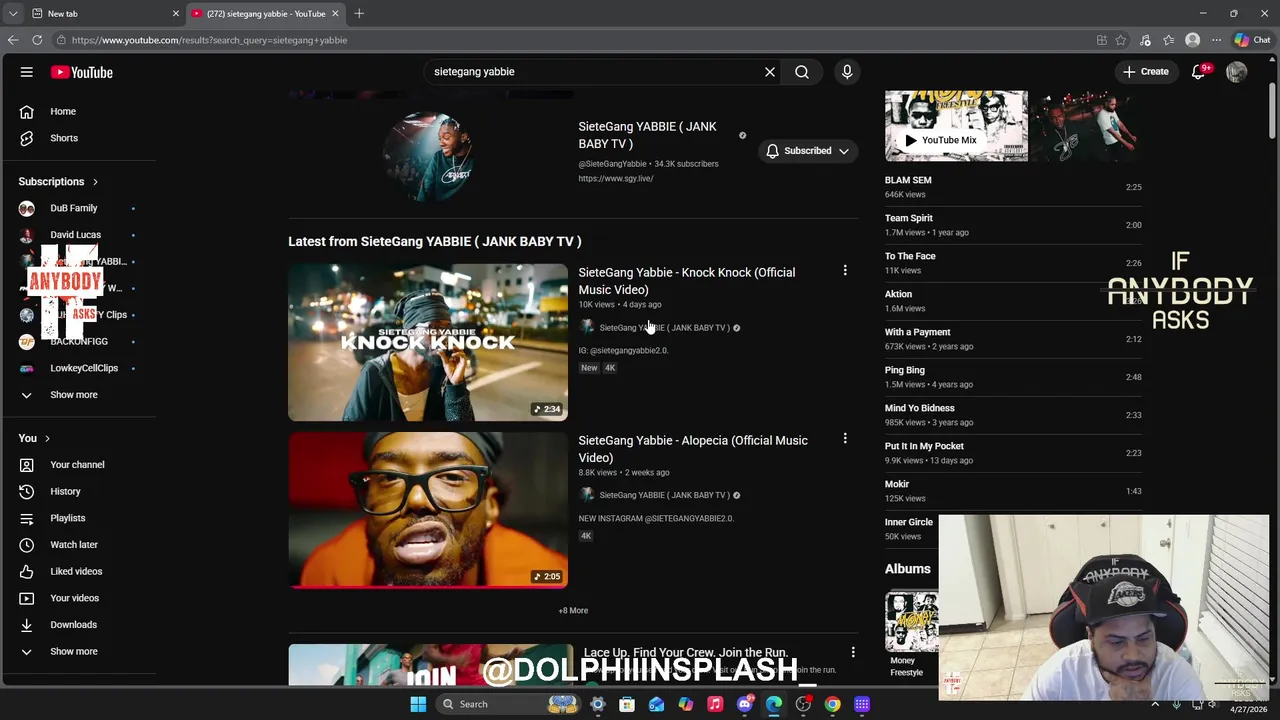Open Copilot Chat in browser
Viewport: 1280px width, 720px height.
point(1252,40)
